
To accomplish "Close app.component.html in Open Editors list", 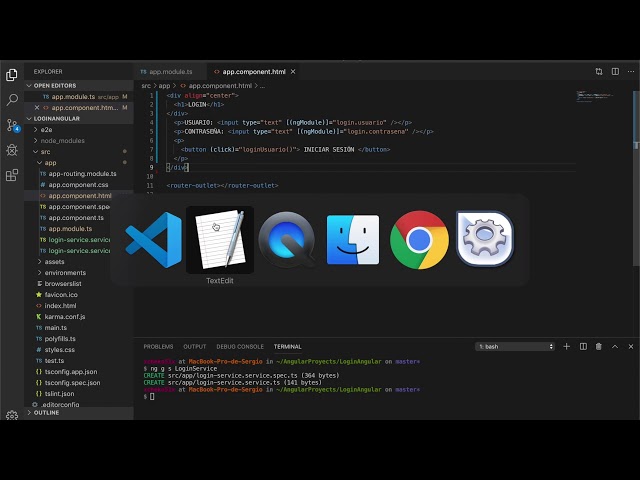I will coord(37,108).
